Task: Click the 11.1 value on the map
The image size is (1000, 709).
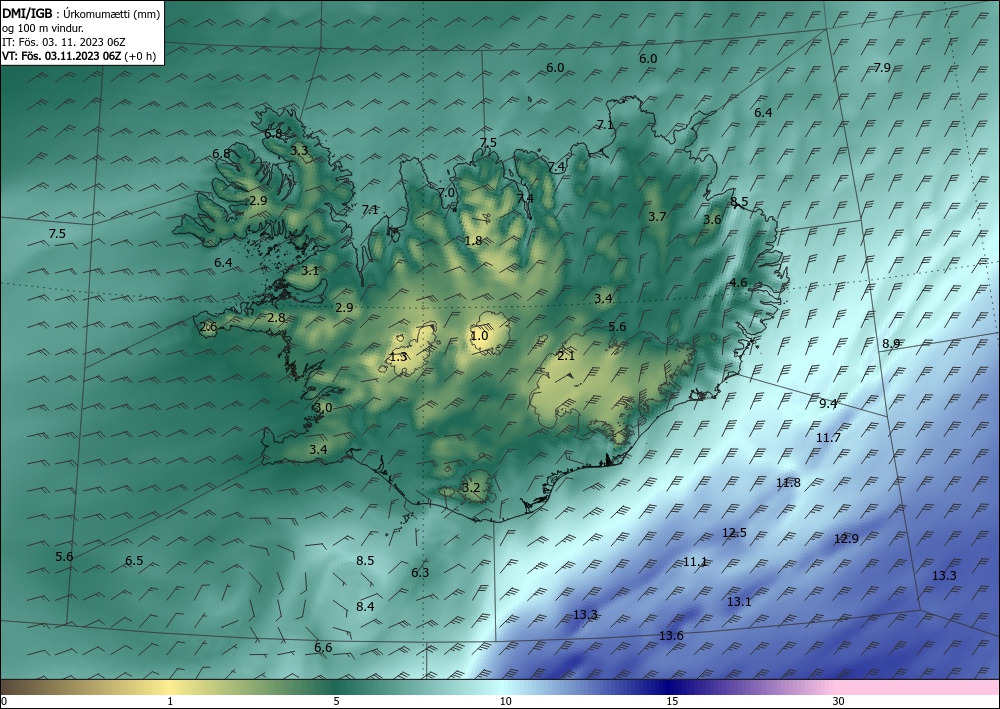Action: (695, 562)
